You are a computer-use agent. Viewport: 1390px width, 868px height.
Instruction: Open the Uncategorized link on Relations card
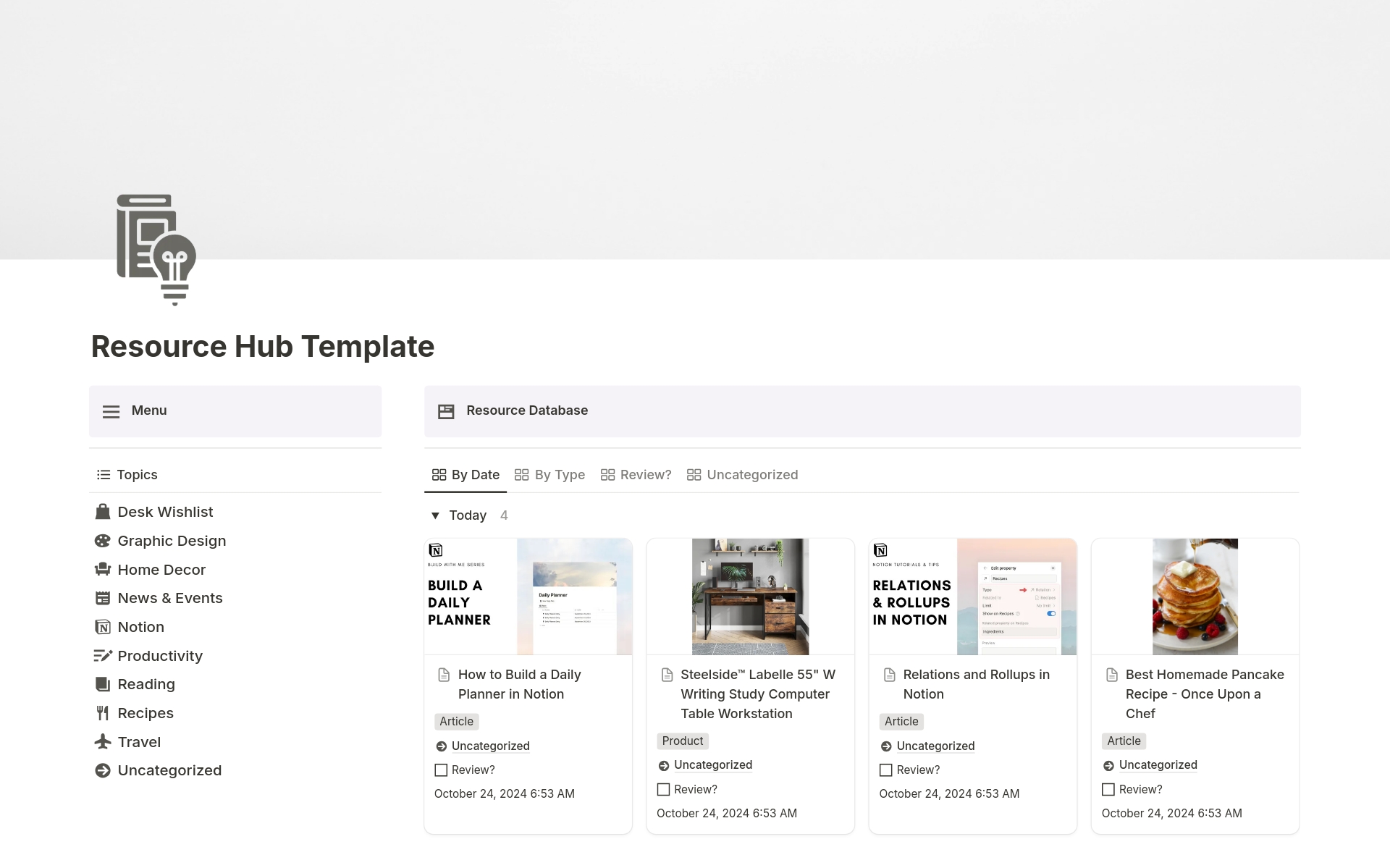(x=935, y=746)
